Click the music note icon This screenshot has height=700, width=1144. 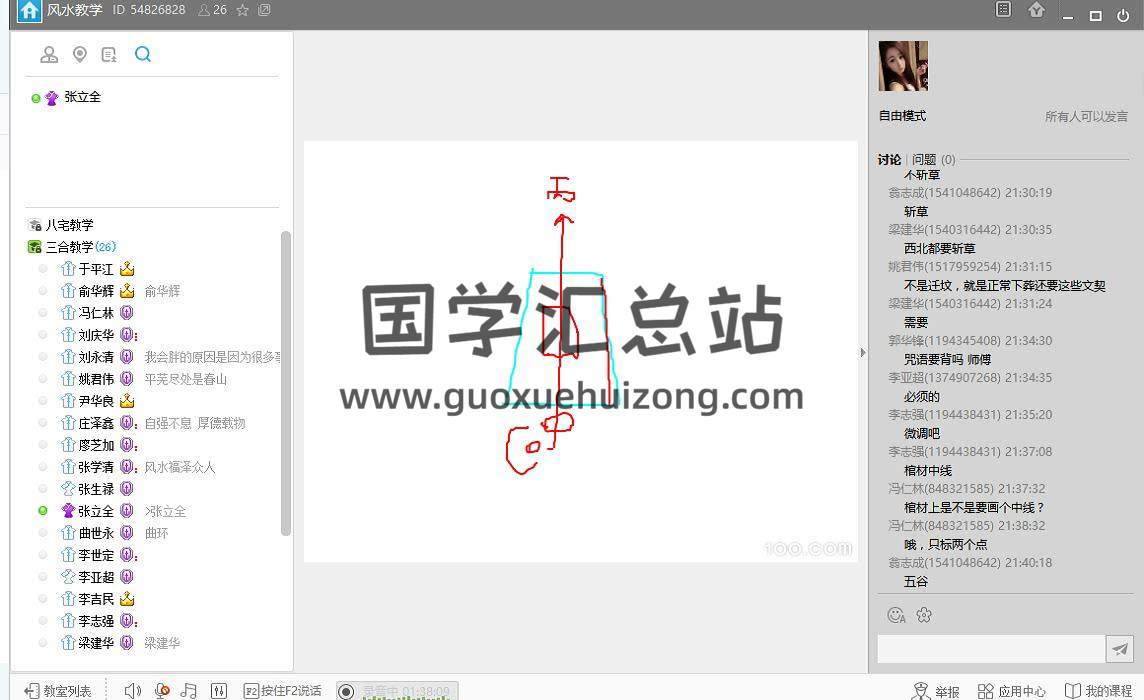click(x=189, y=691)
